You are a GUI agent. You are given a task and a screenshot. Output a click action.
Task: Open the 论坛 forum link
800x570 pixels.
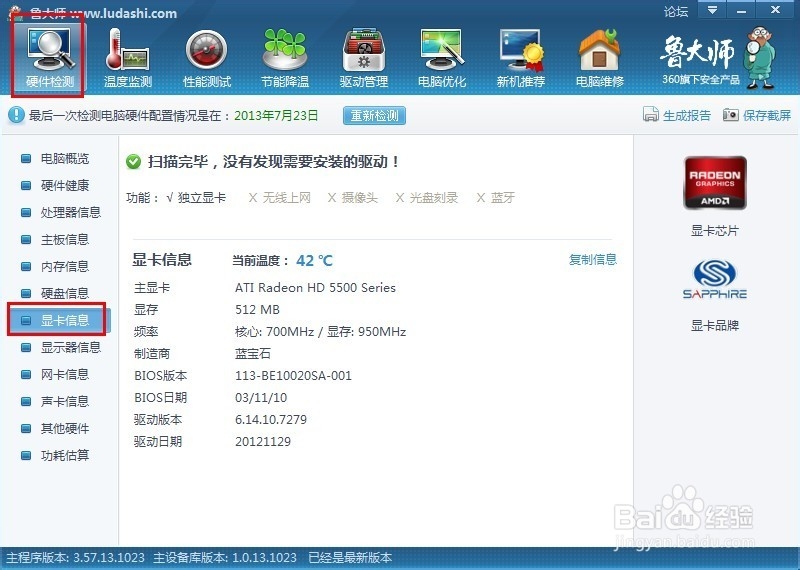click(x=676, y=11)
